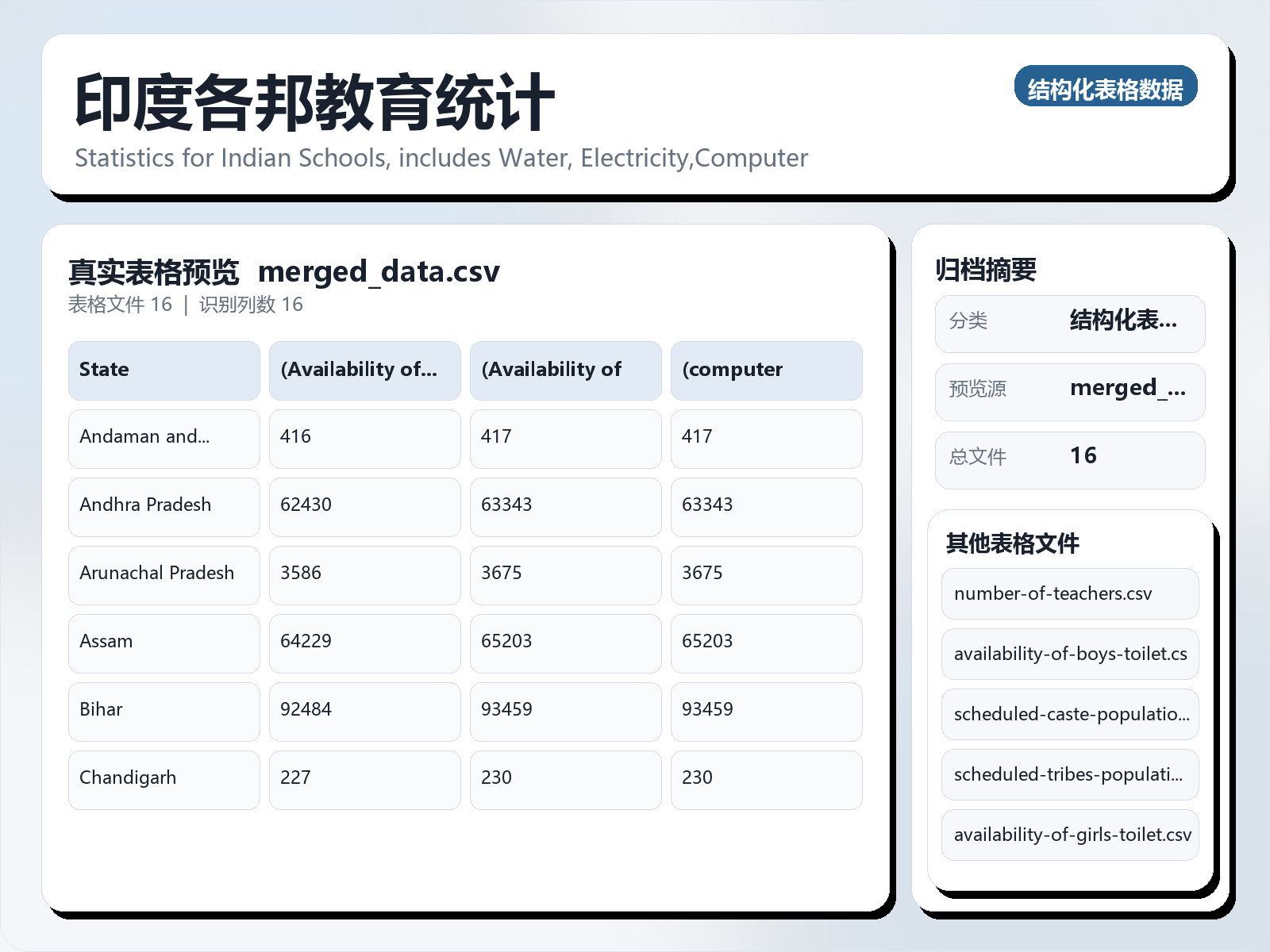Select the Assam value 64229 cell

click(364, 643)
